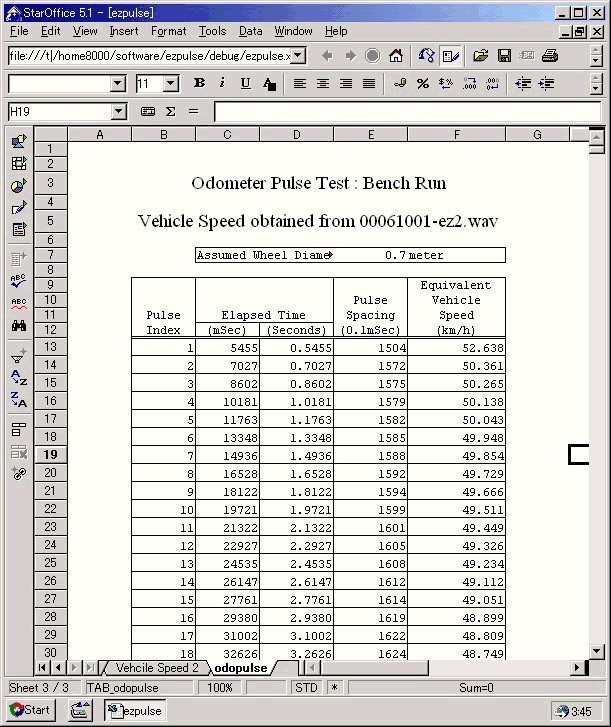Screen dimensions: 611x727
Task: Center text horizontally
Action: pyautogui.click(x=323, y=83)
